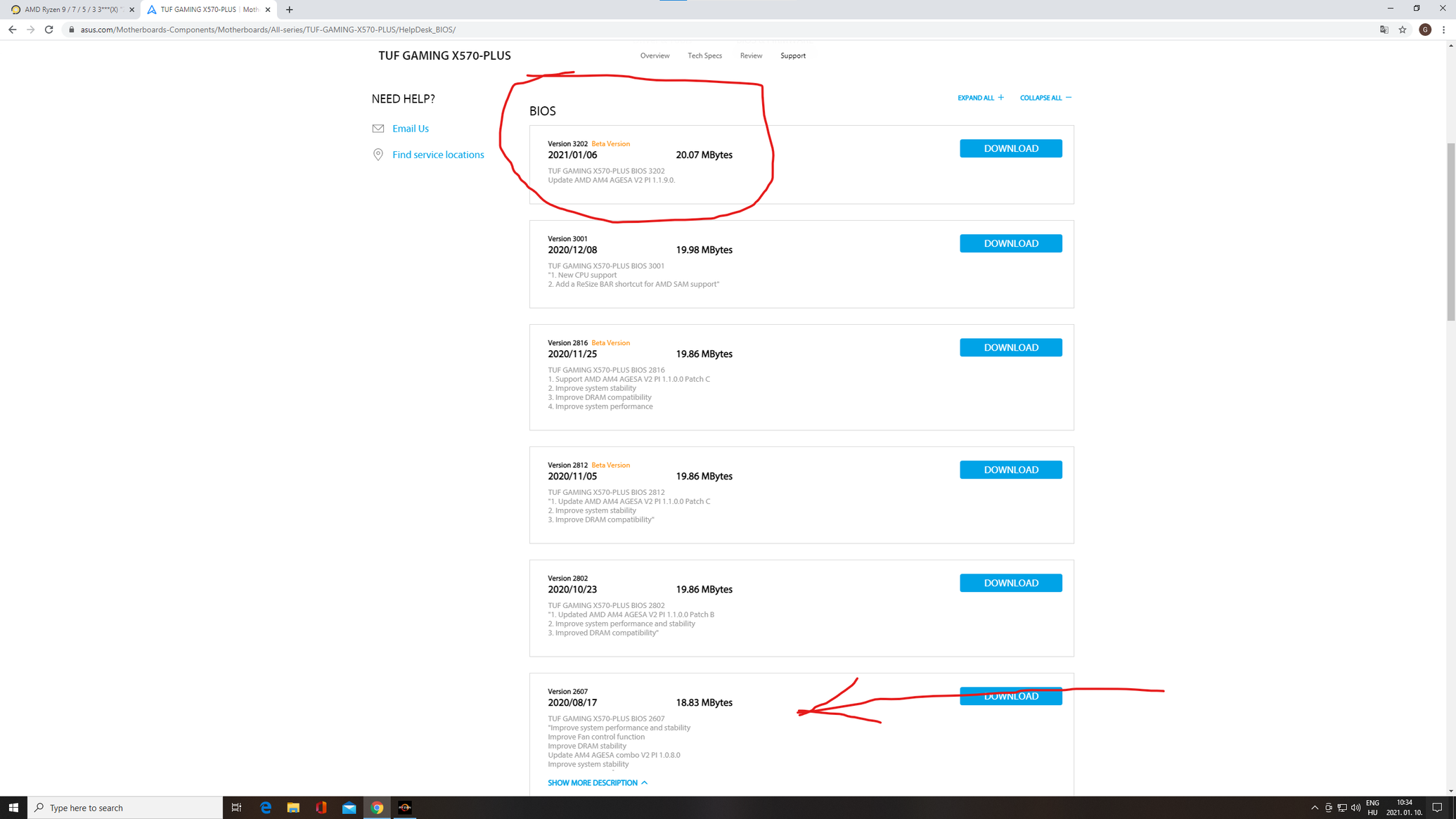
Task: Collapse all BIOS entries
Action: (1045, 98)
